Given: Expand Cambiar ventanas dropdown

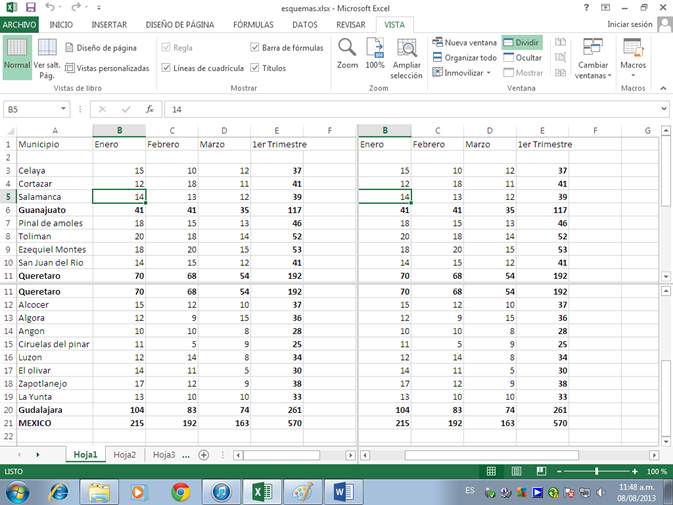Looking at the screenshot, I should (593, 58).
